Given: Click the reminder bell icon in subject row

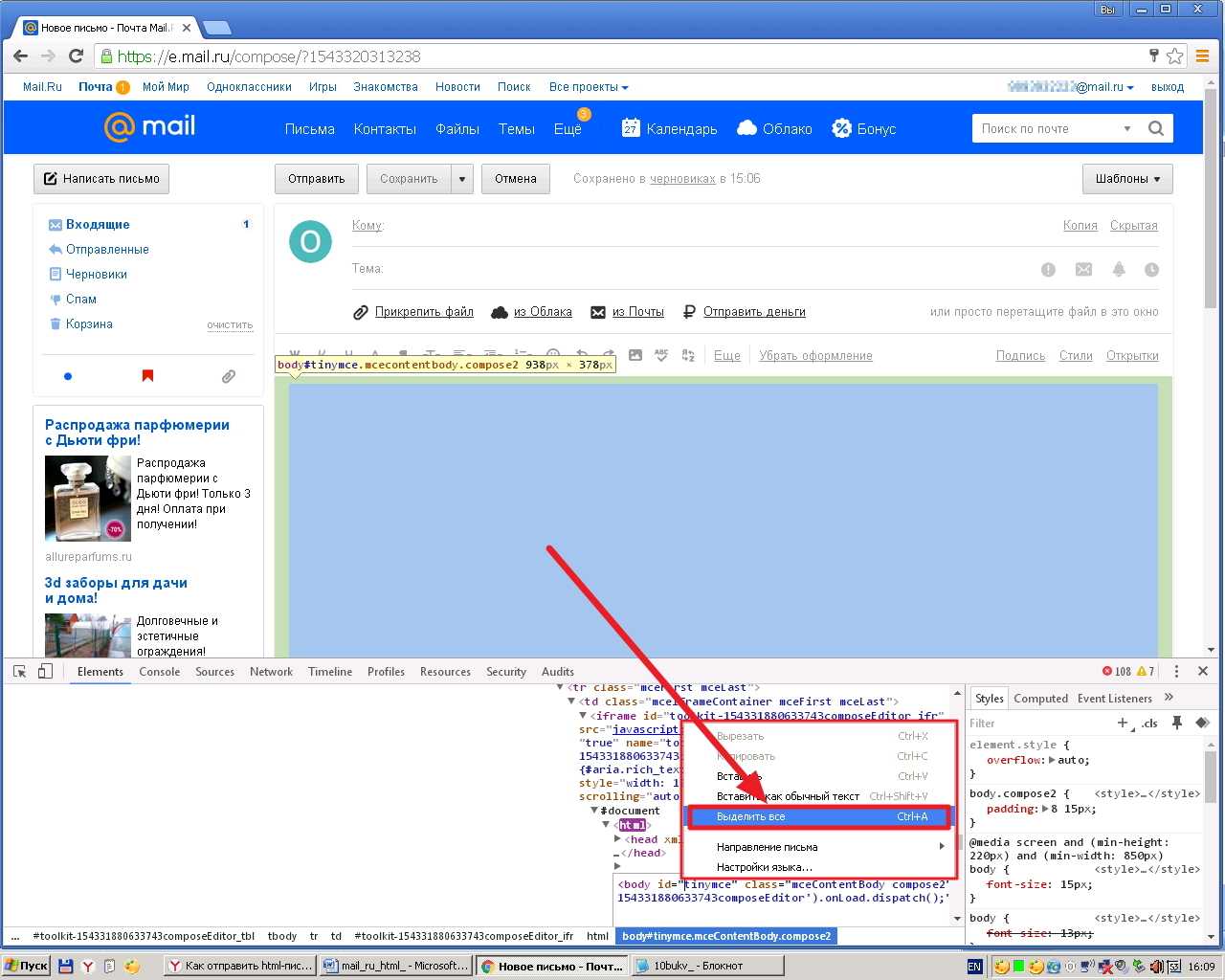Looking at the screenshot, I should click(1118, 270).
